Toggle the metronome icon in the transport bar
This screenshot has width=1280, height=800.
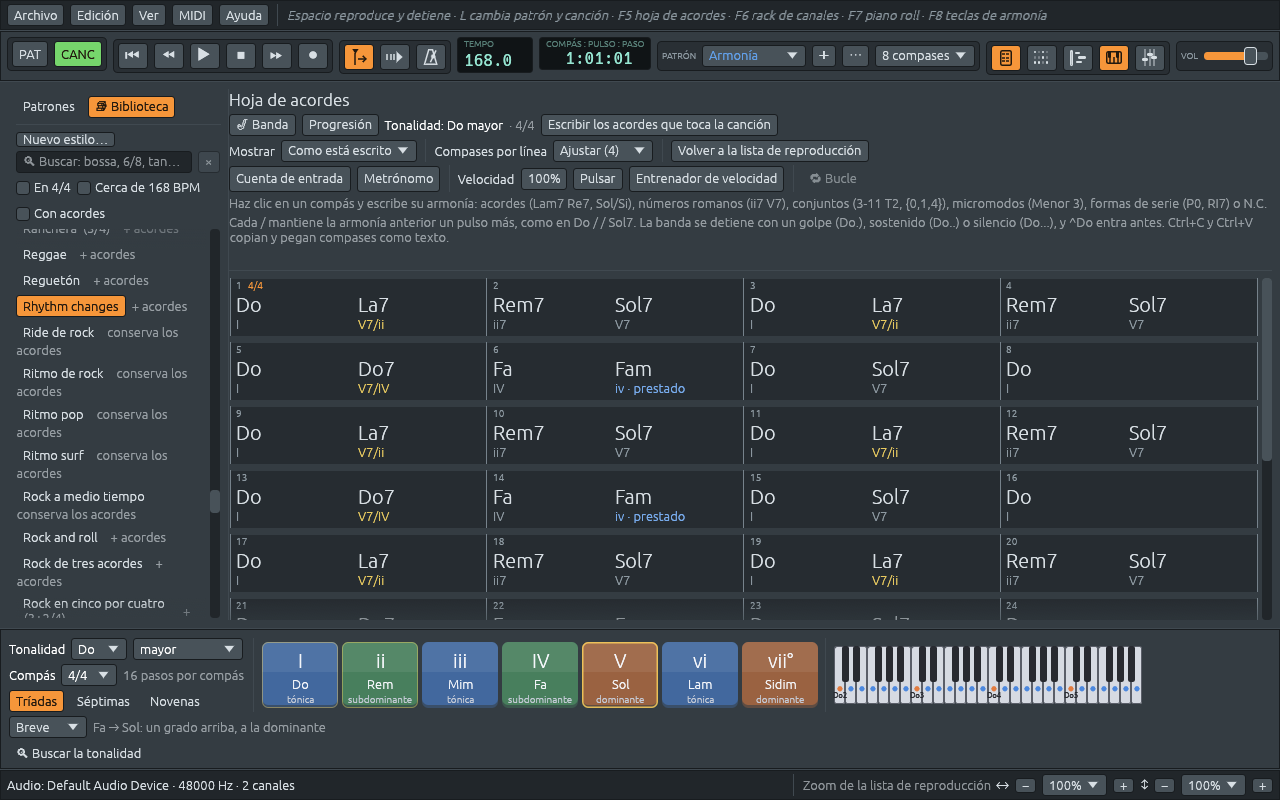432,56
